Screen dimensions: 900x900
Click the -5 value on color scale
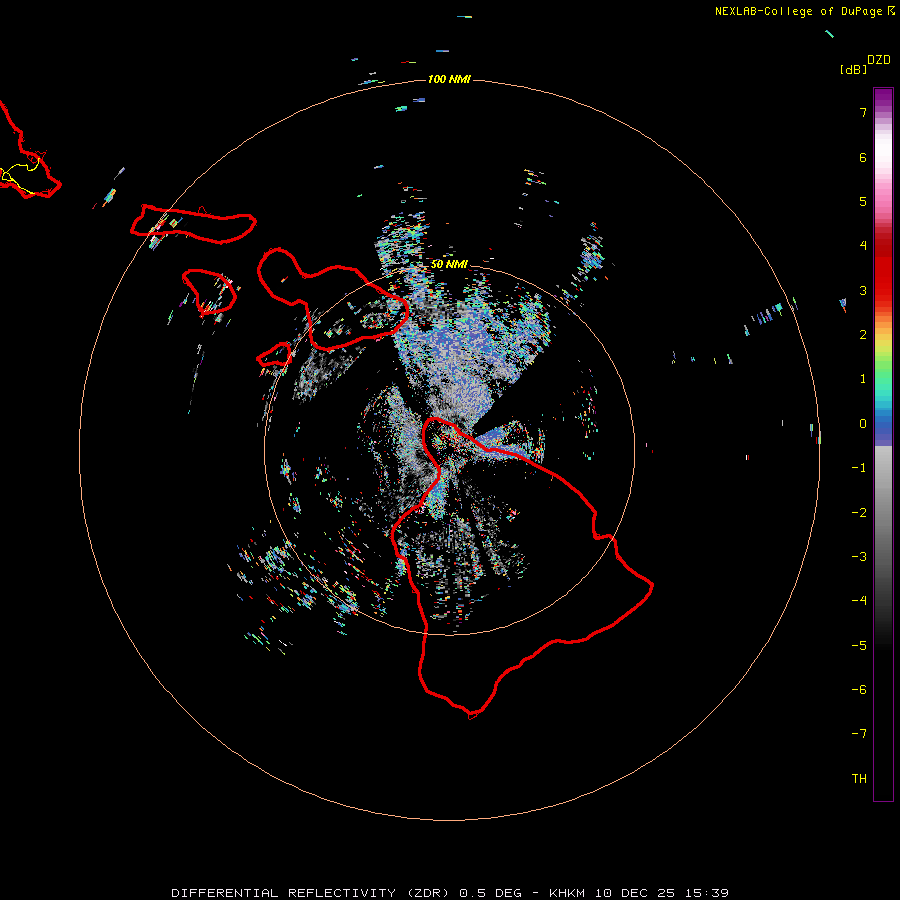coord(859,646)
